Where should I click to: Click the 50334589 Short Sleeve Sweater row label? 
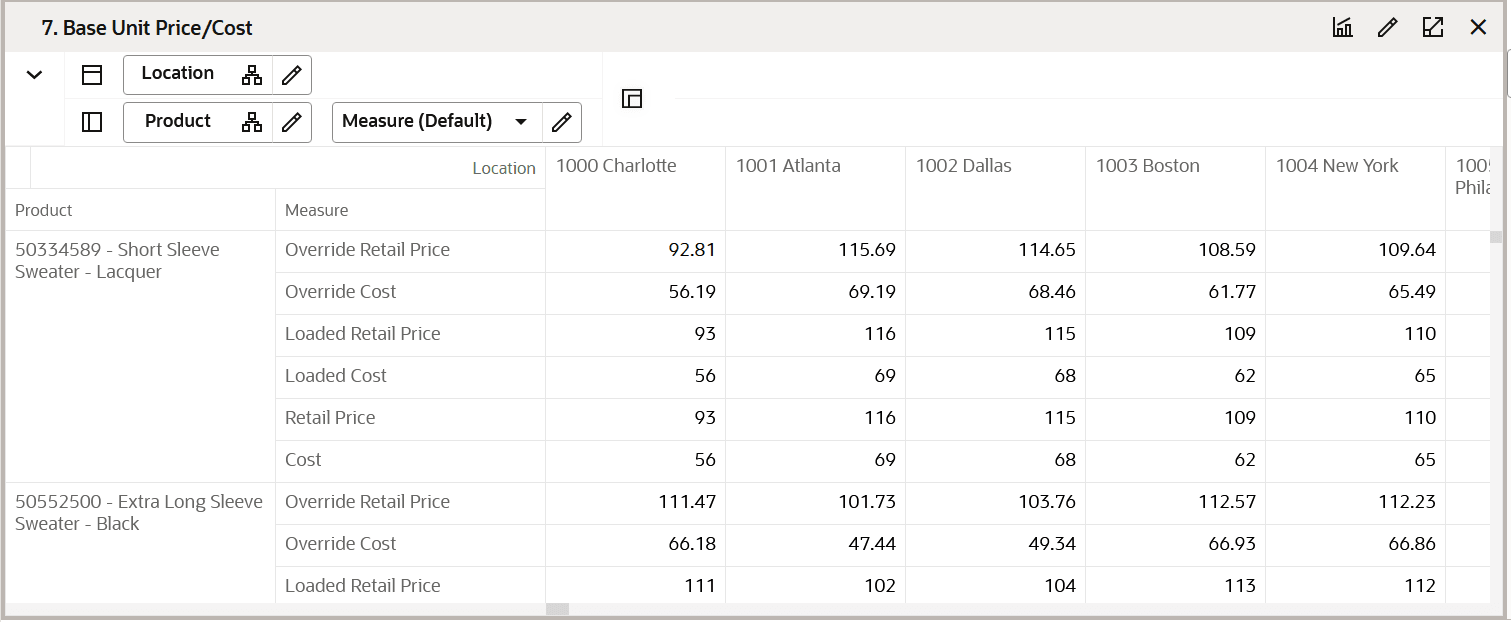pyautogui.click(x=117, y=260)
